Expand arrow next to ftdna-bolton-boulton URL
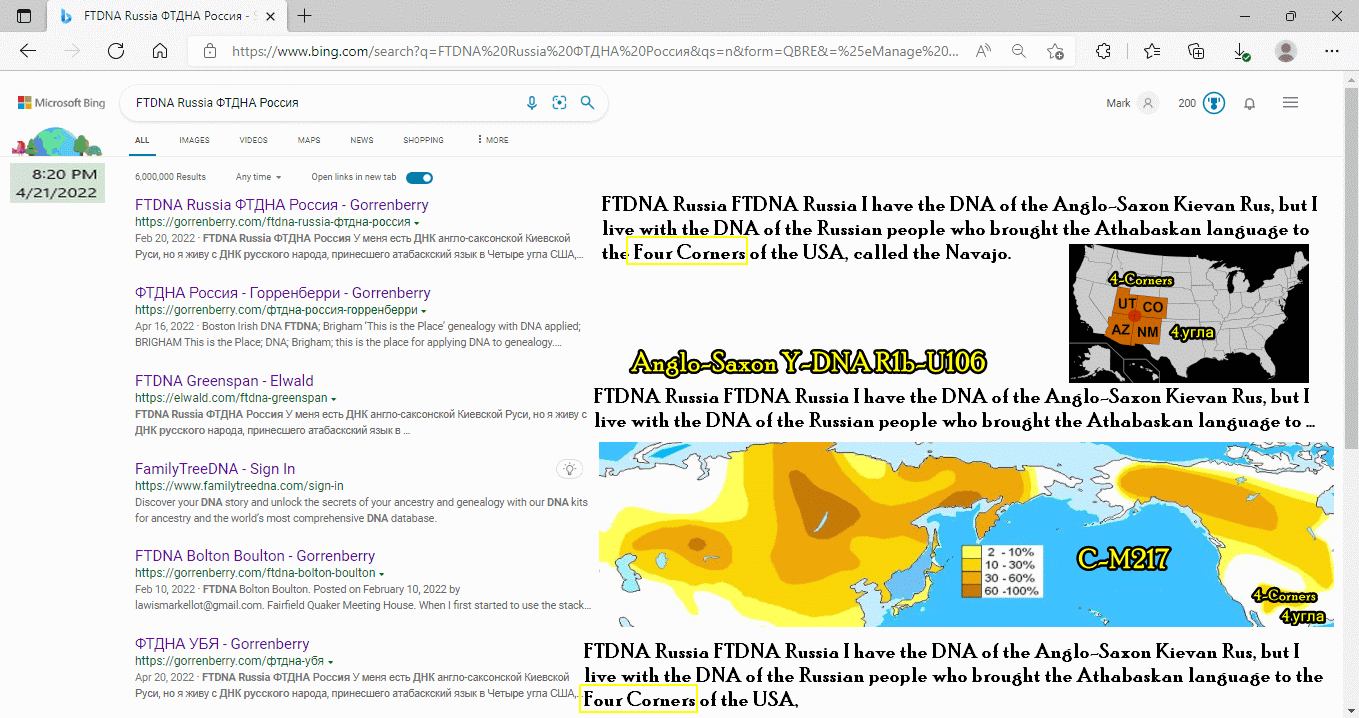 [381, 574]
